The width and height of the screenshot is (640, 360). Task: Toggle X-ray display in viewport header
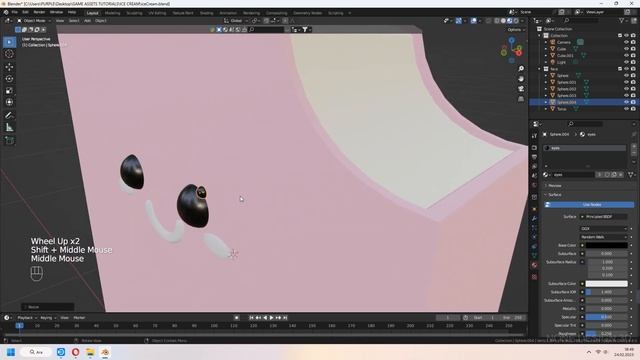(489, 21)
